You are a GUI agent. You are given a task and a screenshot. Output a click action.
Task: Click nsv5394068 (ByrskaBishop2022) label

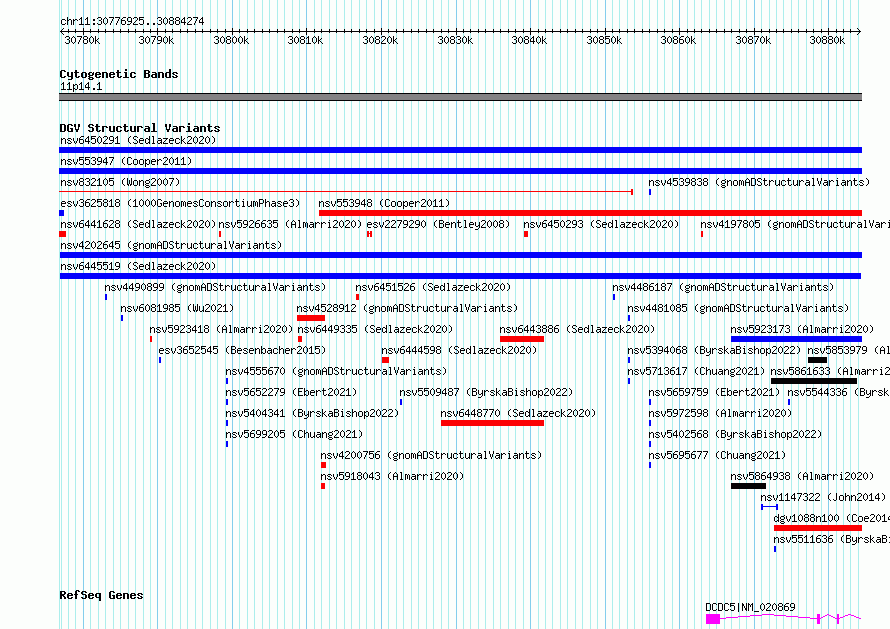[x=714, y=350]
